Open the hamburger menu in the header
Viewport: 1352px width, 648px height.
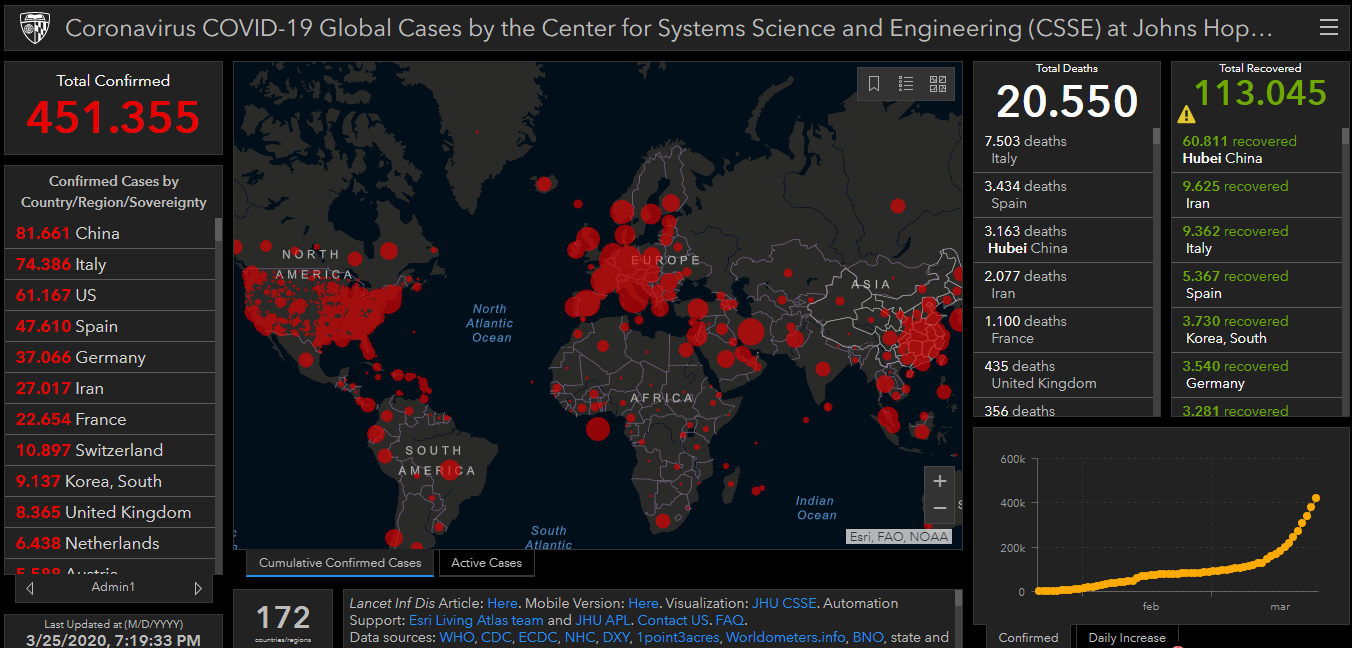[1328, 28]
